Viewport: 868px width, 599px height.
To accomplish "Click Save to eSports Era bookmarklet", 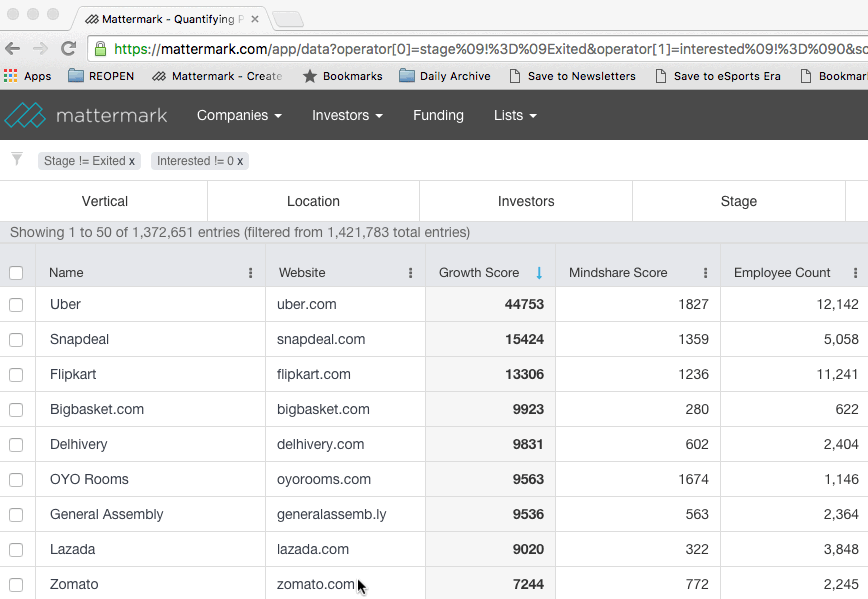I will click(718, 76).
